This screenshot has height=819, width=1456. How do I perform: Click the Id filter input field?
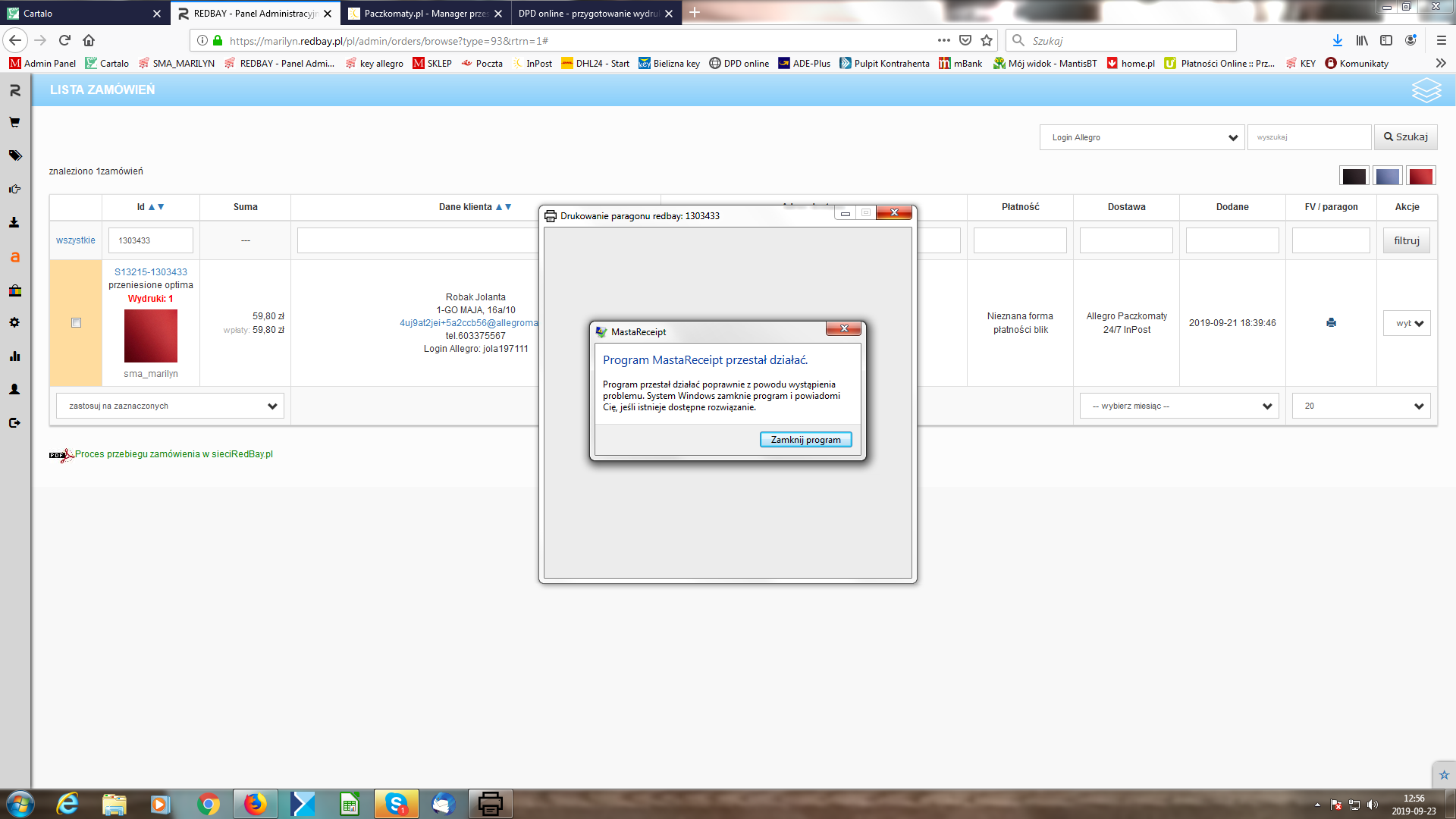coord(151,240)
